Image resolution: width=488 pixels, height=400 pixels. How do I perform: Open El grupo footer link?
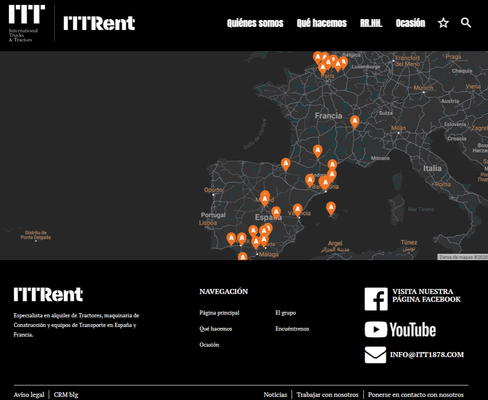(286, 313)
